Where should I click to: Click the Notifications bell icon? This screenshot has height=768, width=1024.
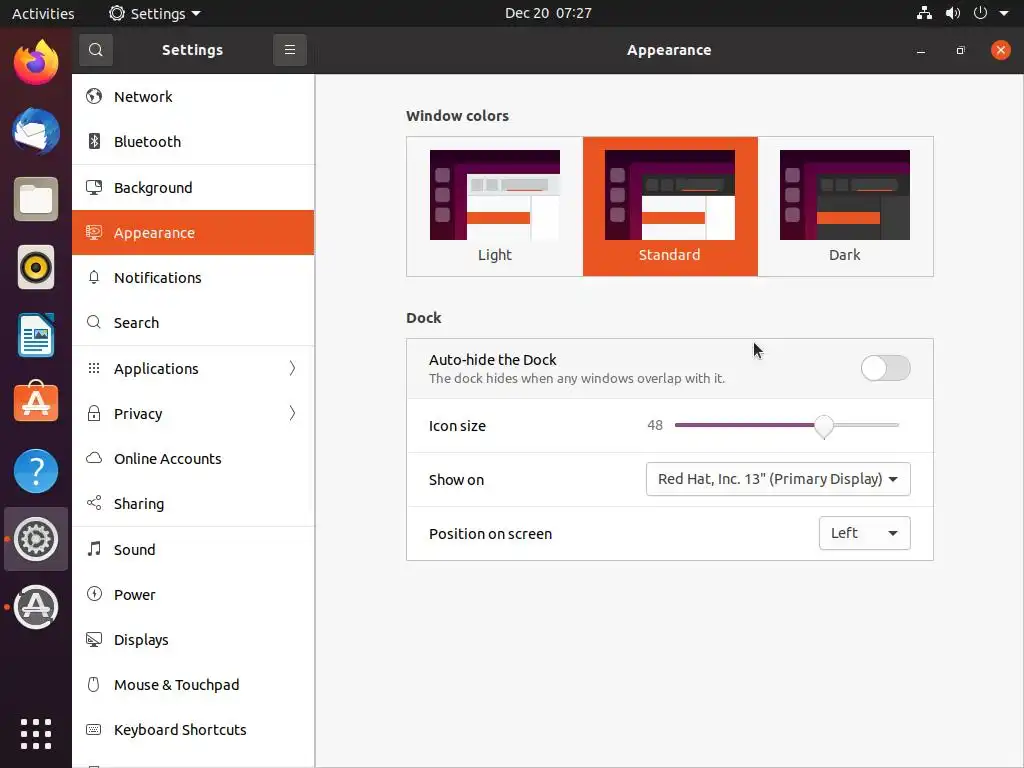(x=94, y=278)
